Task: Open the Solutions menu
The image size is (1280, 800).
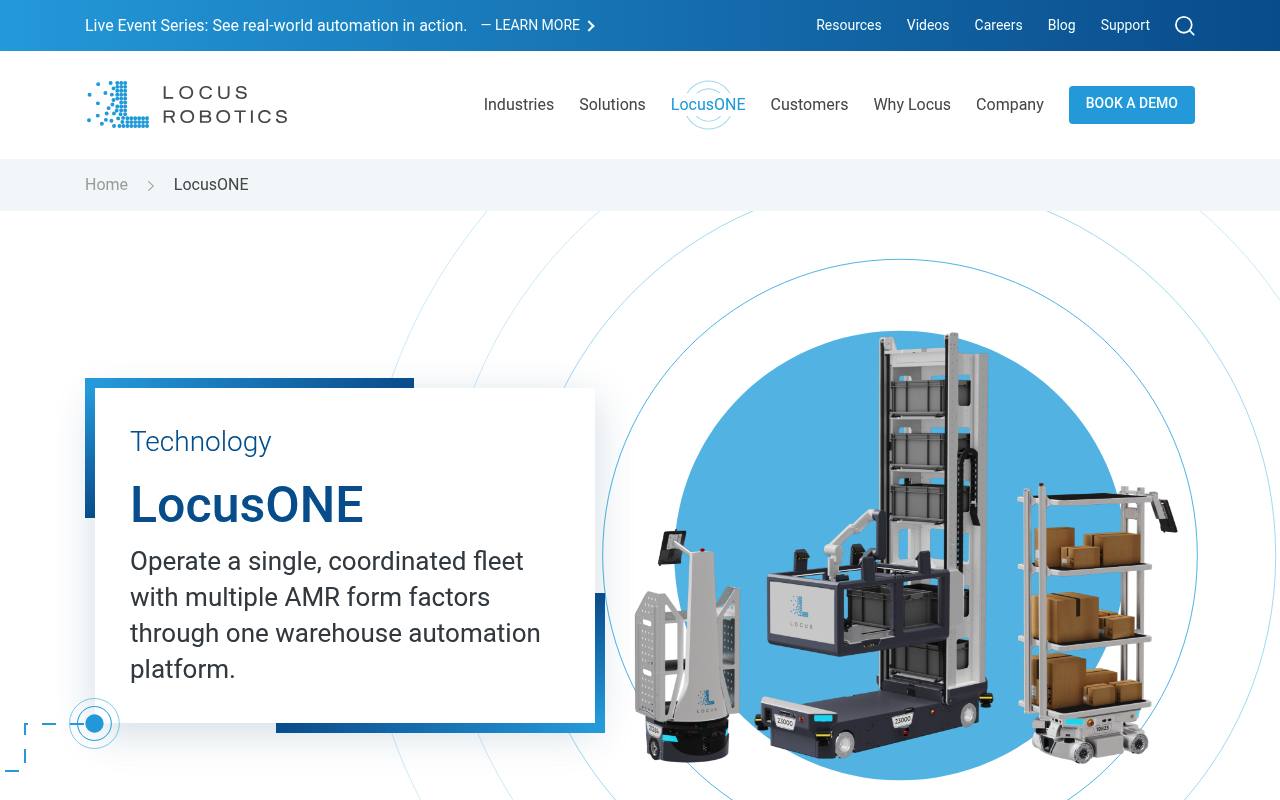Action: 612,104
